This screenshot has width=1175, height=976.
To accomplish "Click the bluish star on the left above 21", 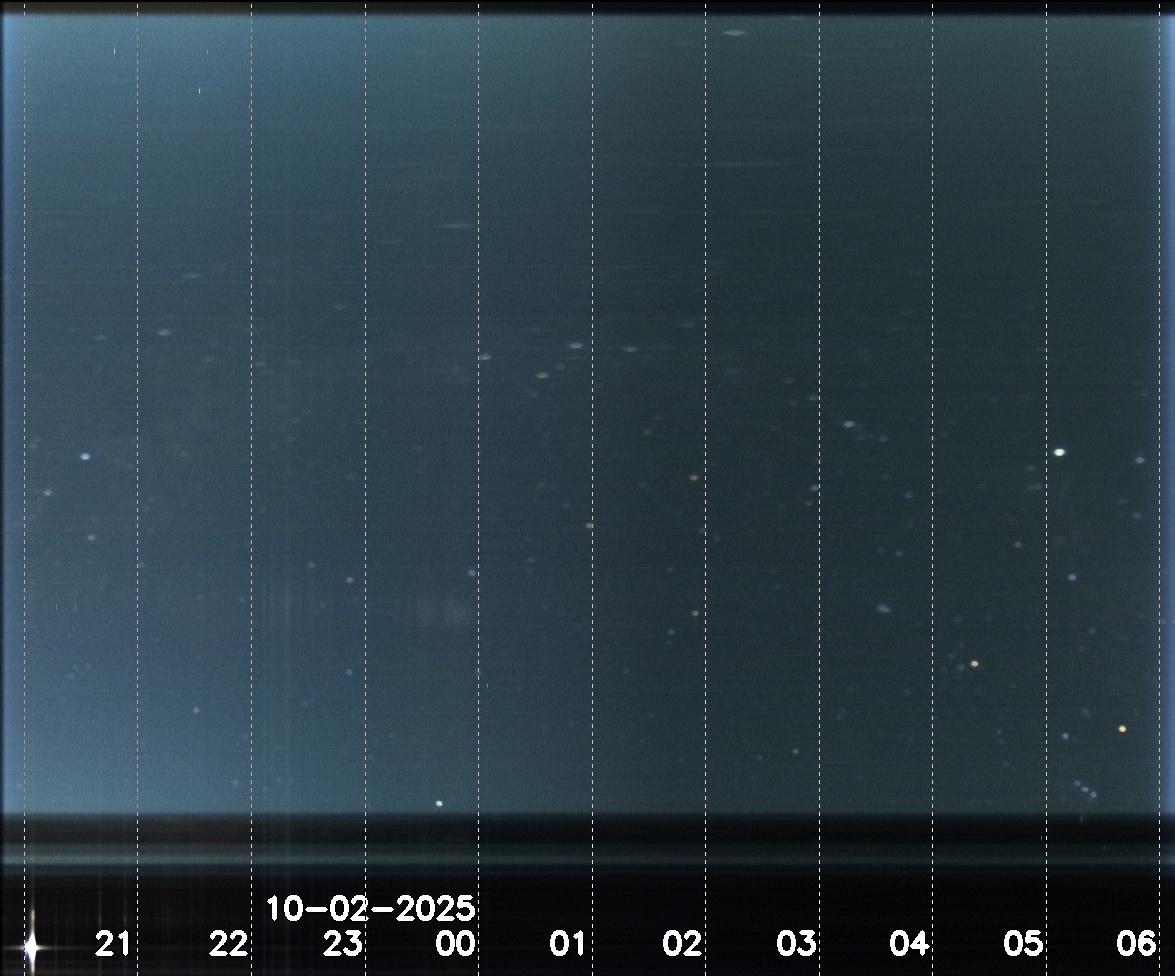I will pos(85,456).
